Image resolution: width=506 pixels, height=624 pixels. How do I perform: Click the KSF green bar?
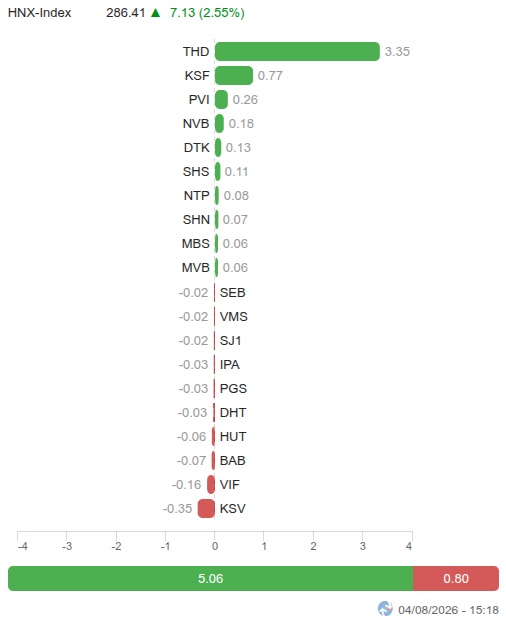pos(234,75)
